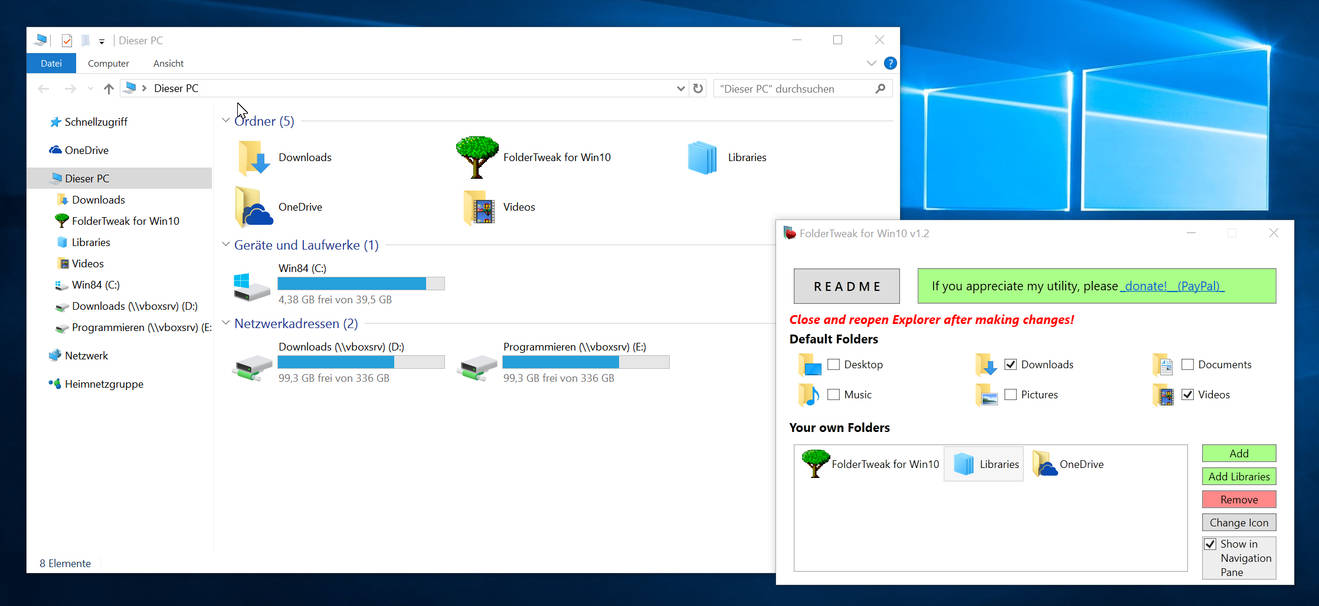Select Dieser PC in the navigation pane

click(119, 179)
